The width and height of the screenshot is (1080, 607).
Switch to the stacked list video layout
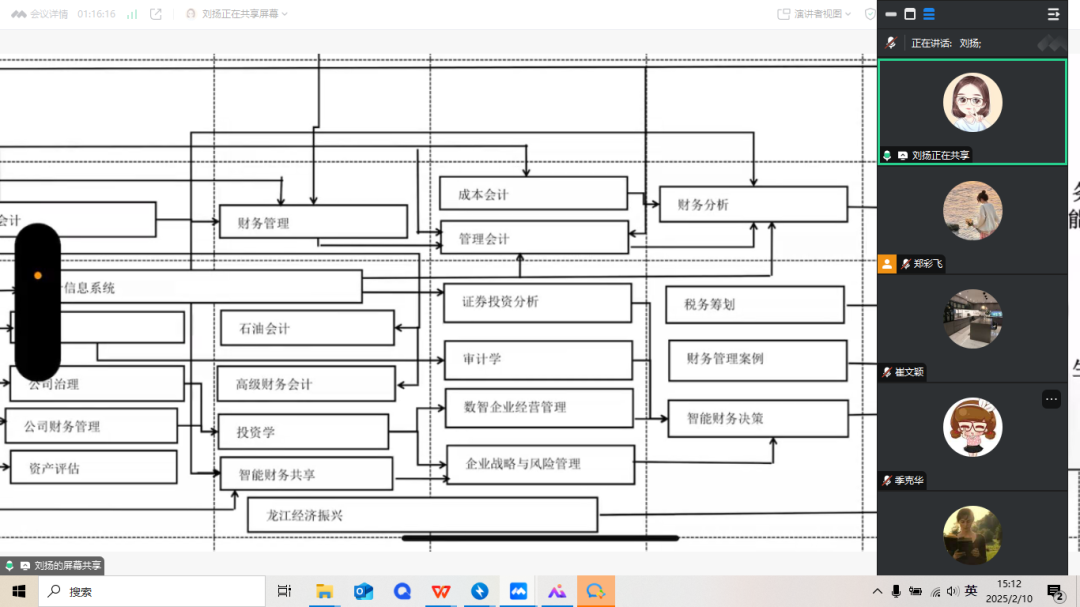929,14
